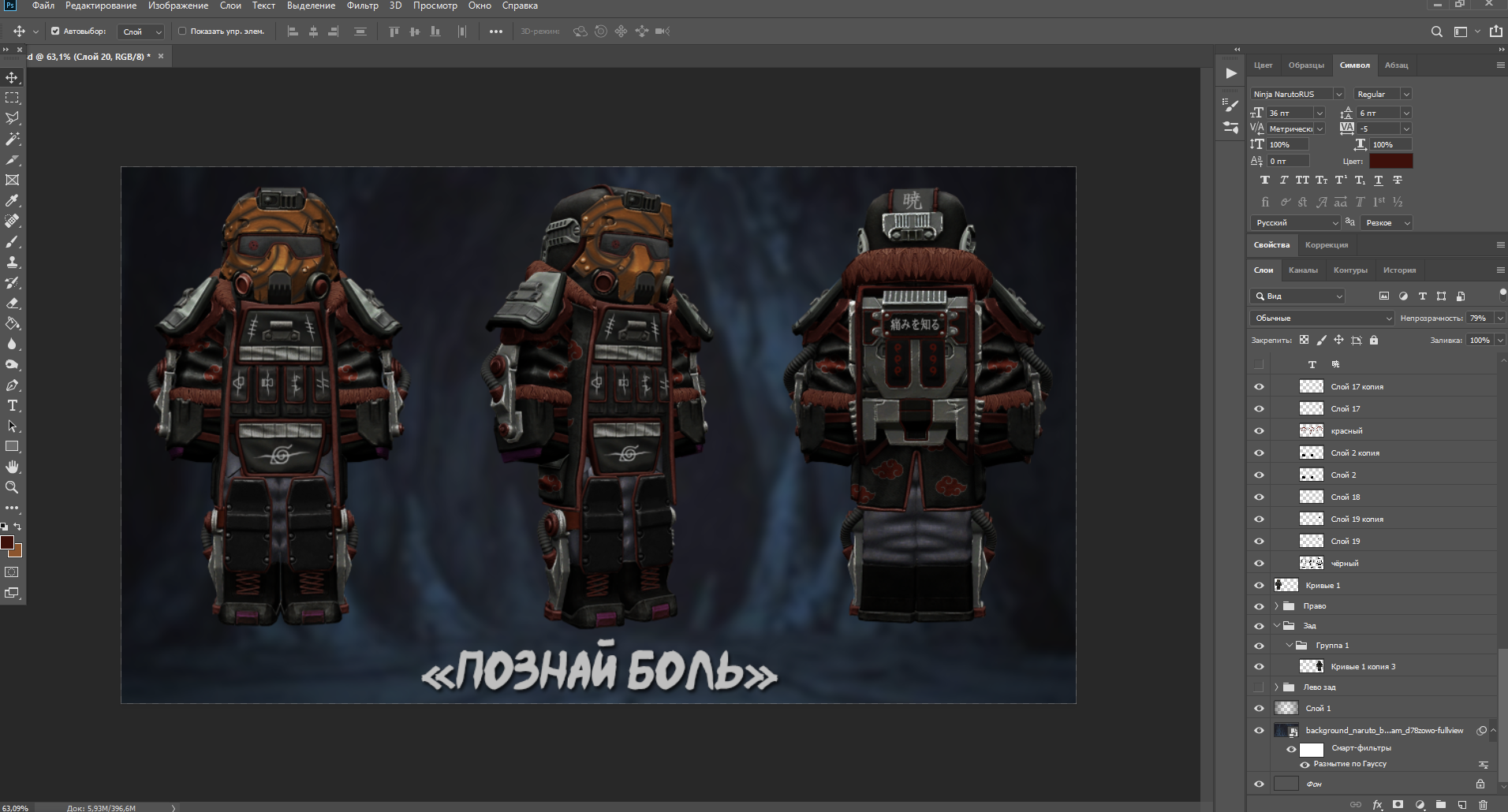Expand the Лево зад layer group
This screenshot has height=812, width=1508.
click(1276, 687)
